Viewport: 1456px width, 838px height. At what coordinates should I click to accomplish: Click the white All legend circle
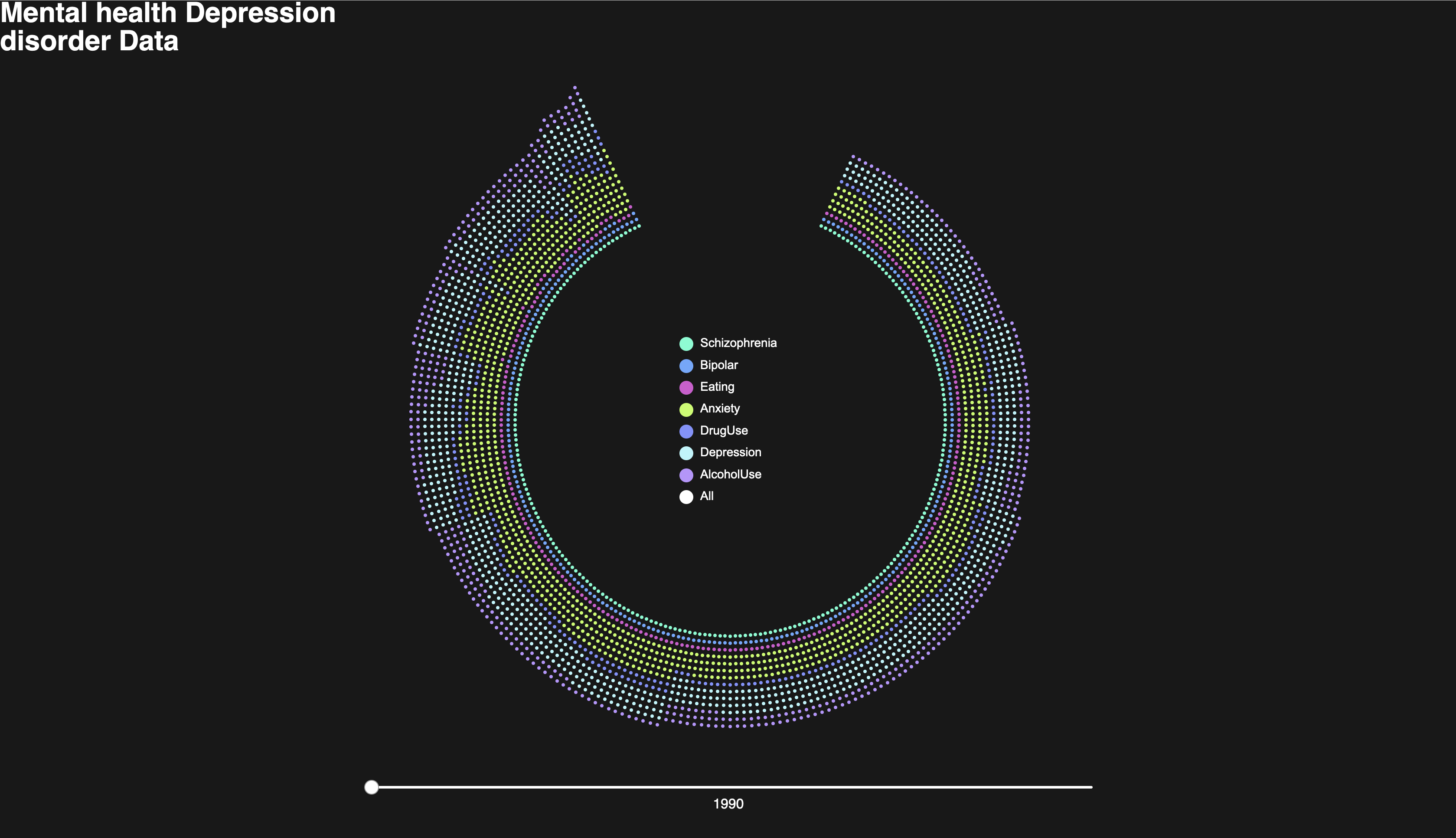point(686,497)
